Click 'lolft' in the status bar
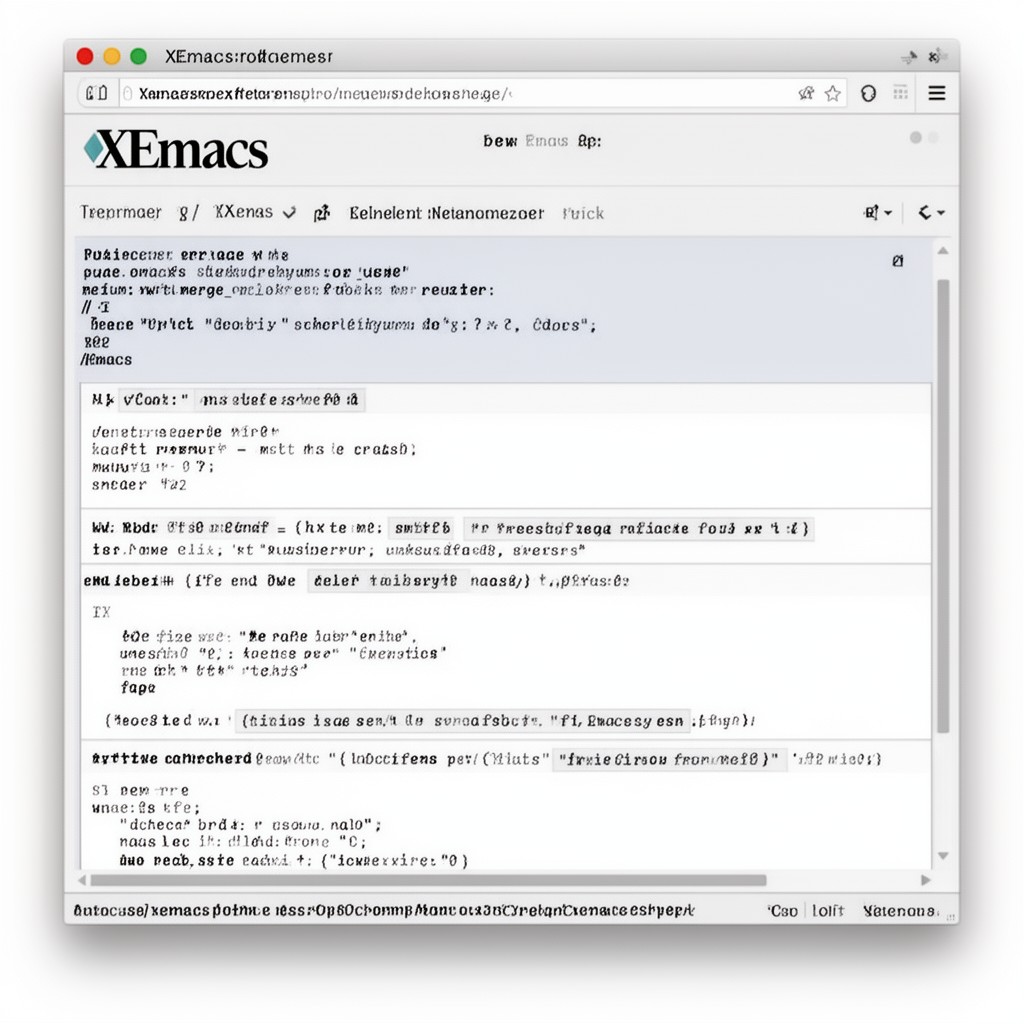The width and height of the screenshot is (1024, 1024). point(828,911)
